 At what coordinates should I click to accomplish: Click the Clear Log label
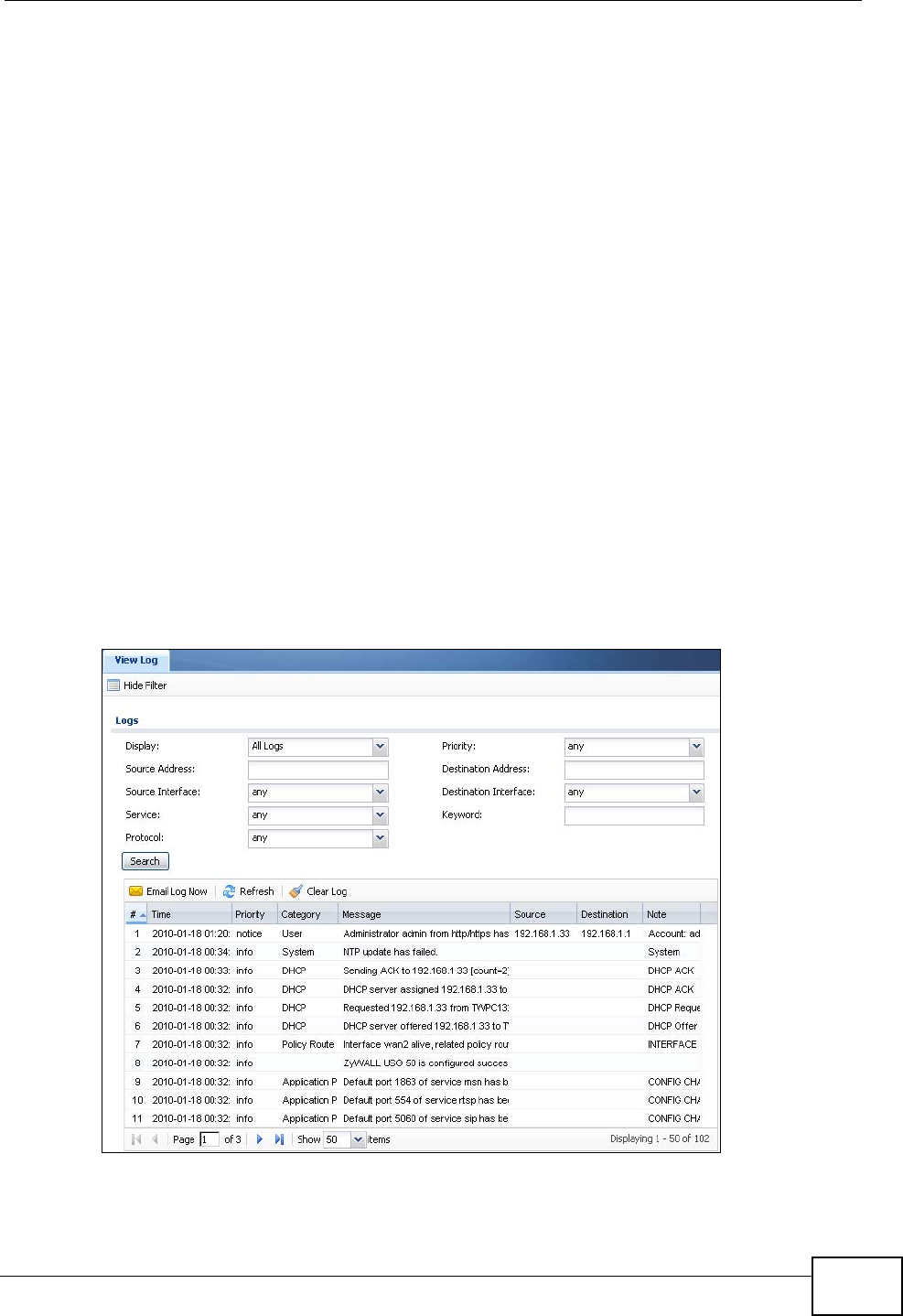click(327, 891)
